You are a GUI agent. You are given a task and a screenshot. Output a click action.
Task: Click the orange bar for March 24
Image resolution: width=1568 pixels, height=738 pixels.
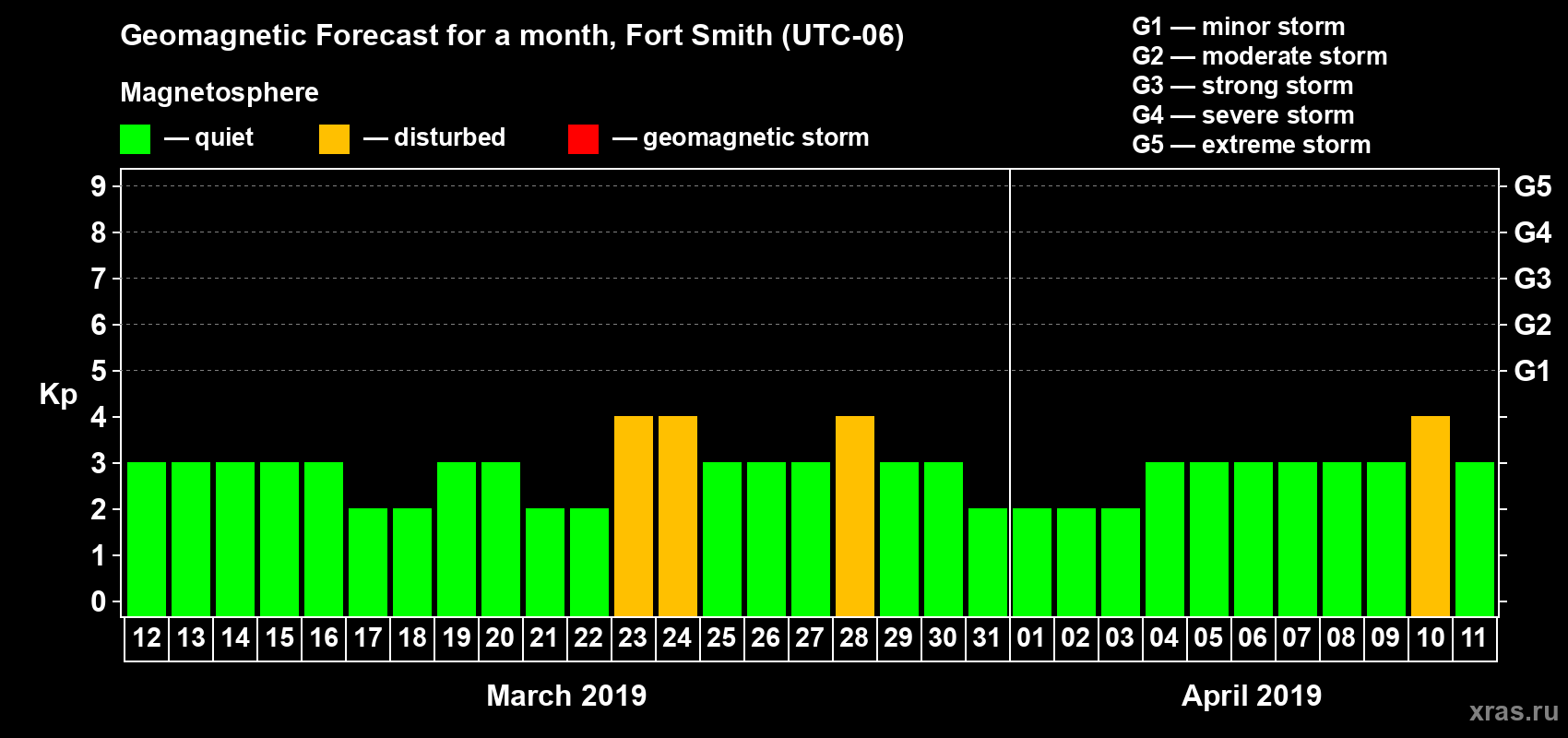tap(678, 517)
